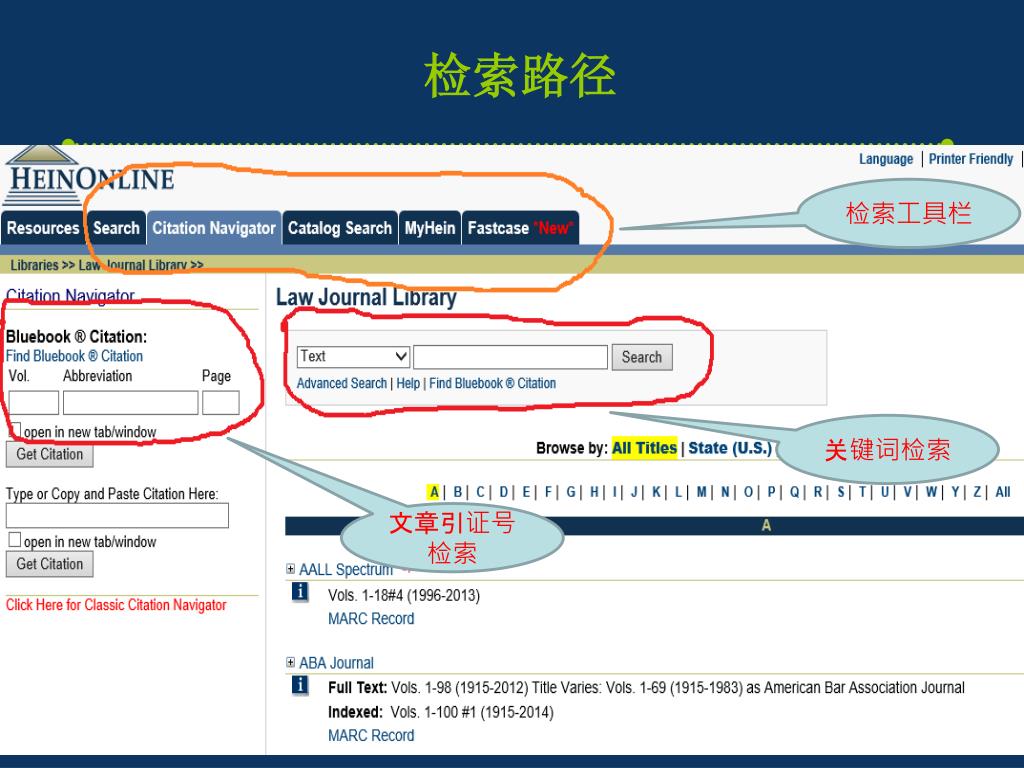This screenshot has height=768, width=1024.
Task: Open the Printer Friendly link
Action: [x=970, y=159]
